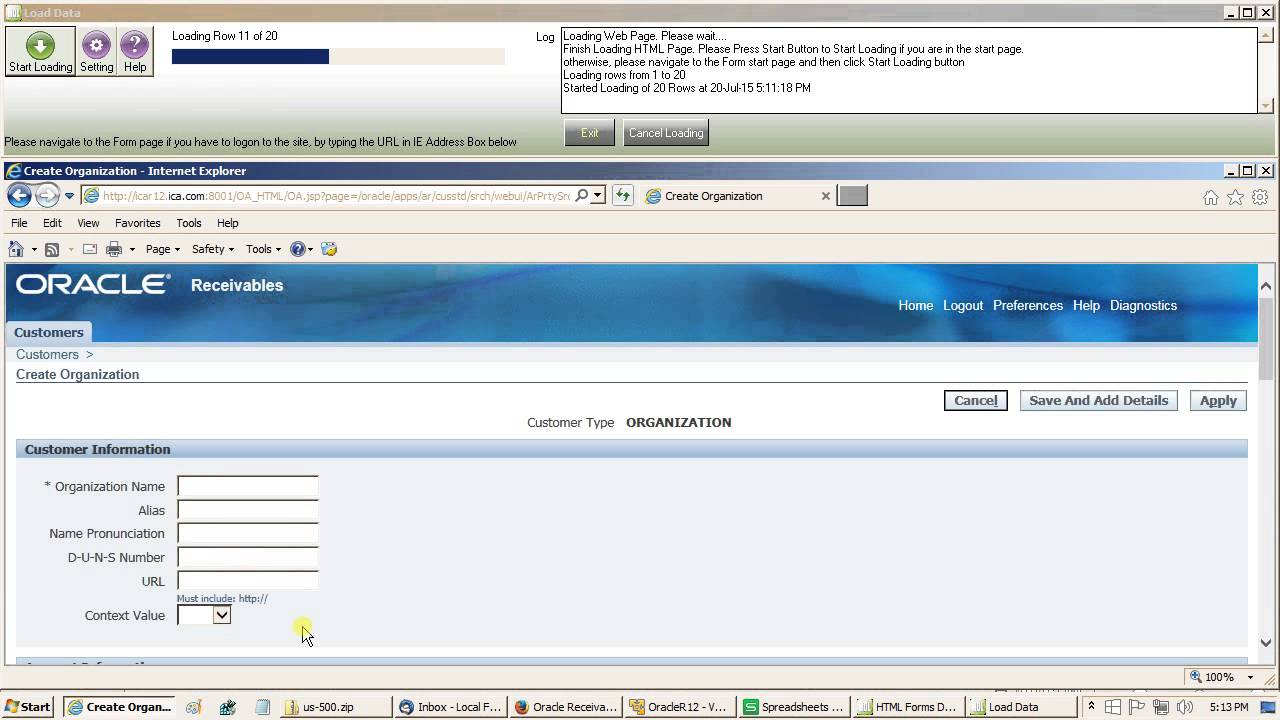Click the Logout link

[963, 305]
